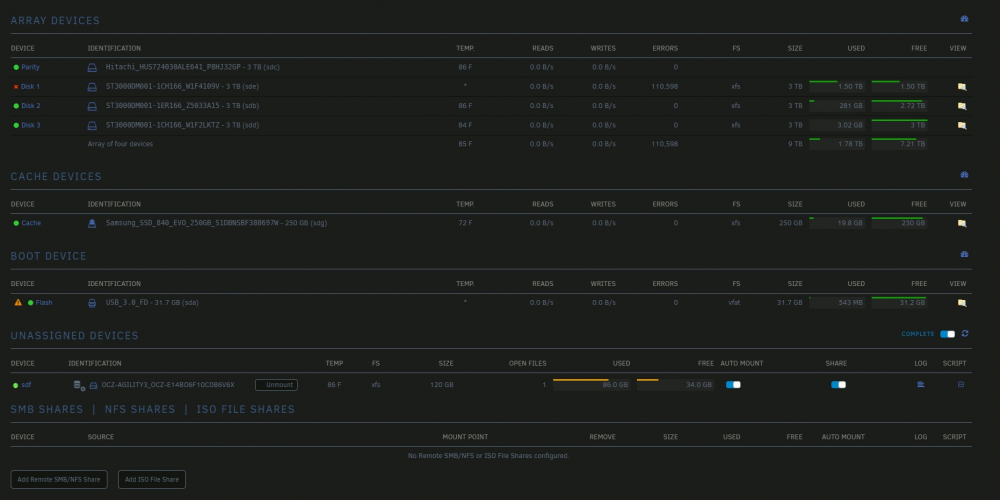Click the disk icon beside ST3000DM001-1ER166_Z5033A15

pos(92,106)
